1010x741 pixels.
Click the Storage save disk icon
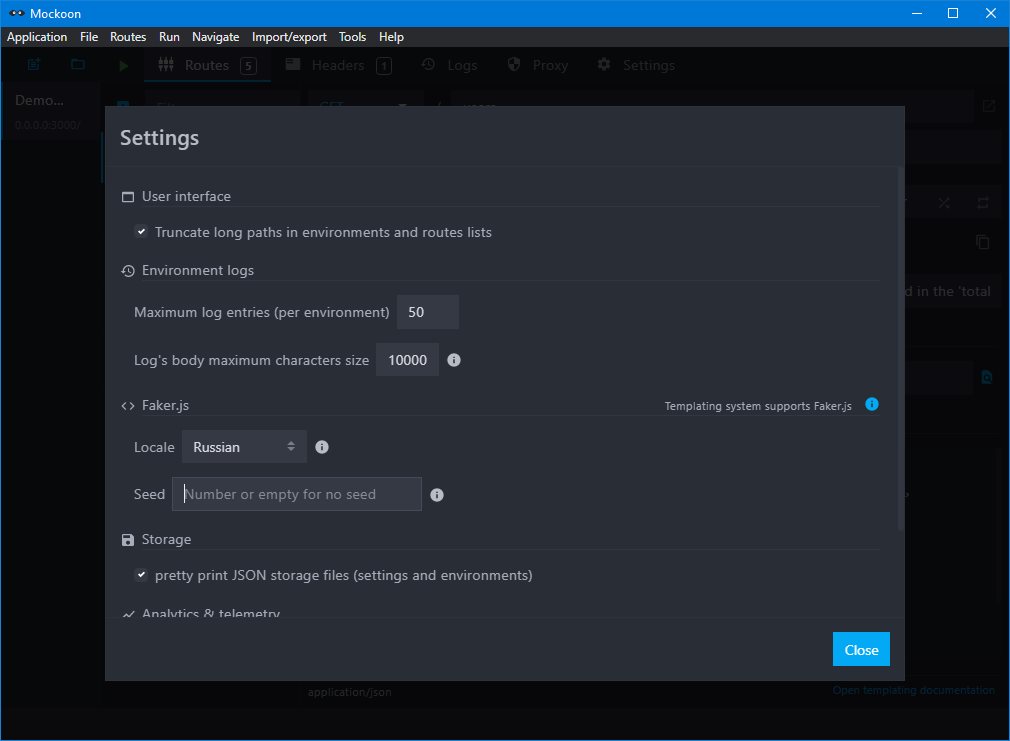[x=128, y=540]
